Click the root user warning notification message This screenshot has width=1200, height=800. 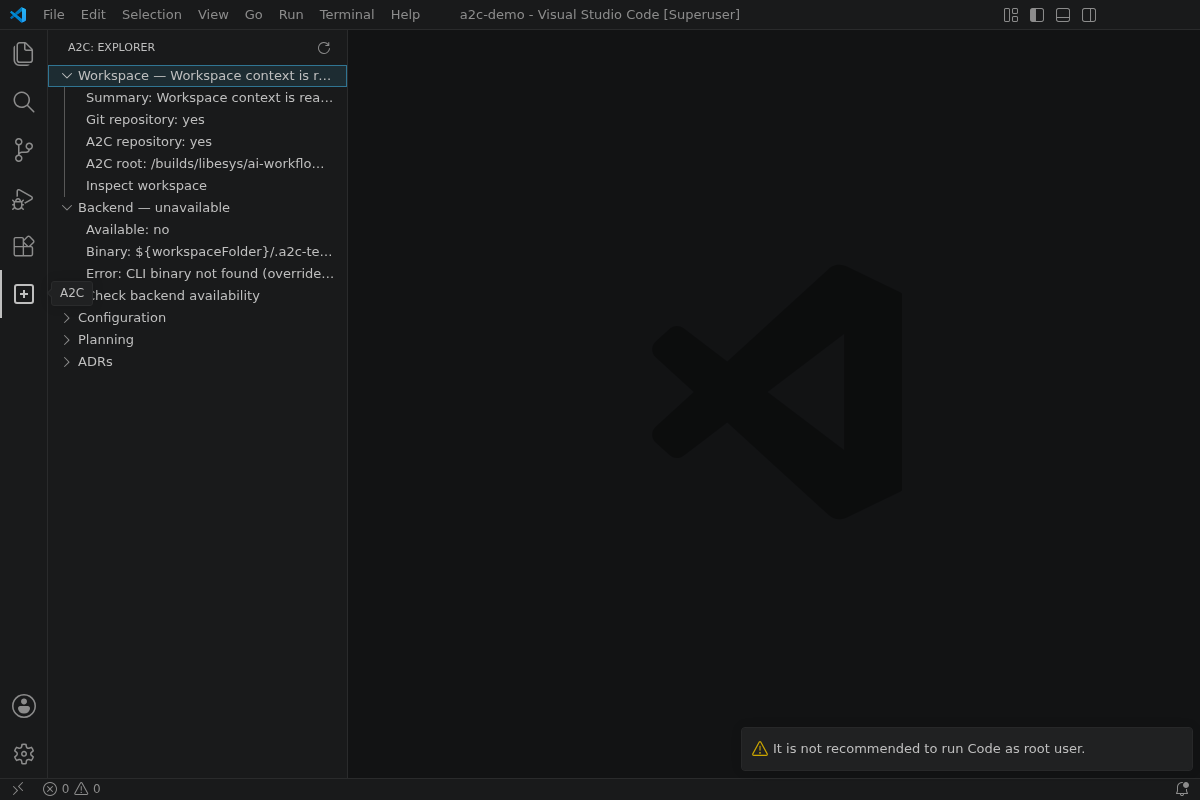929,749
